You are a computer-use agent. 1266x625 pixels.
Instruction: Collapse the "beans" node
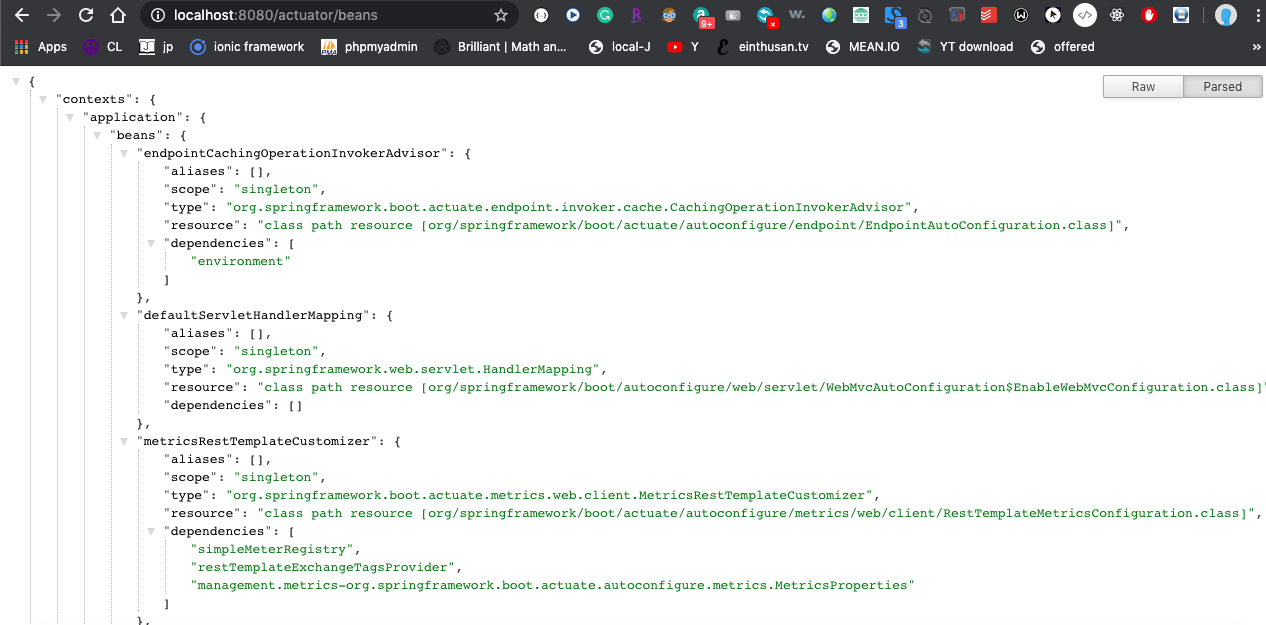[x=98, y=135]
